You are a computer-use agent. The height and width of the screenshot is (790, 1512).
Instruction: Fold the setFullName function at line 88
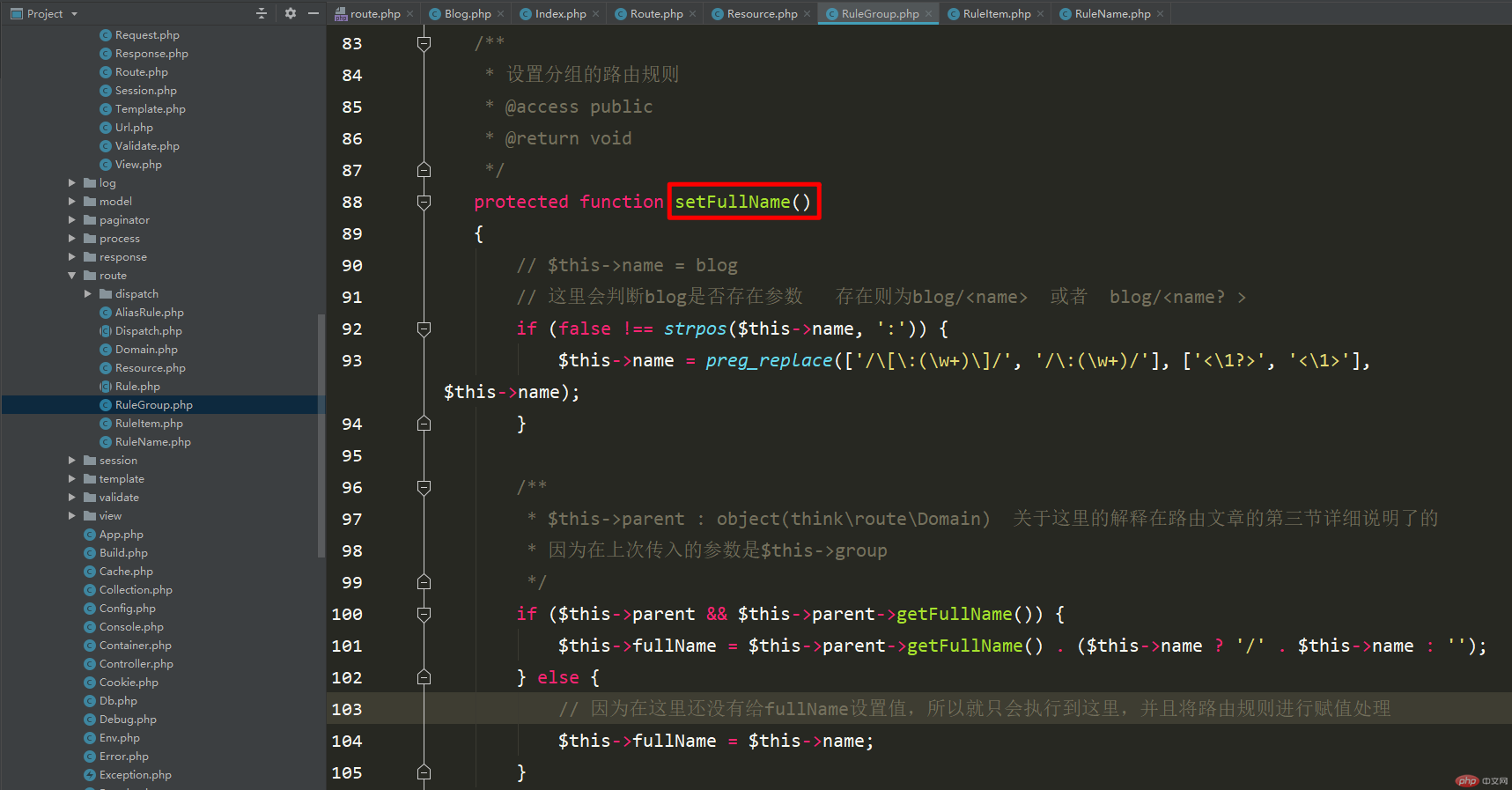[424, 202]
